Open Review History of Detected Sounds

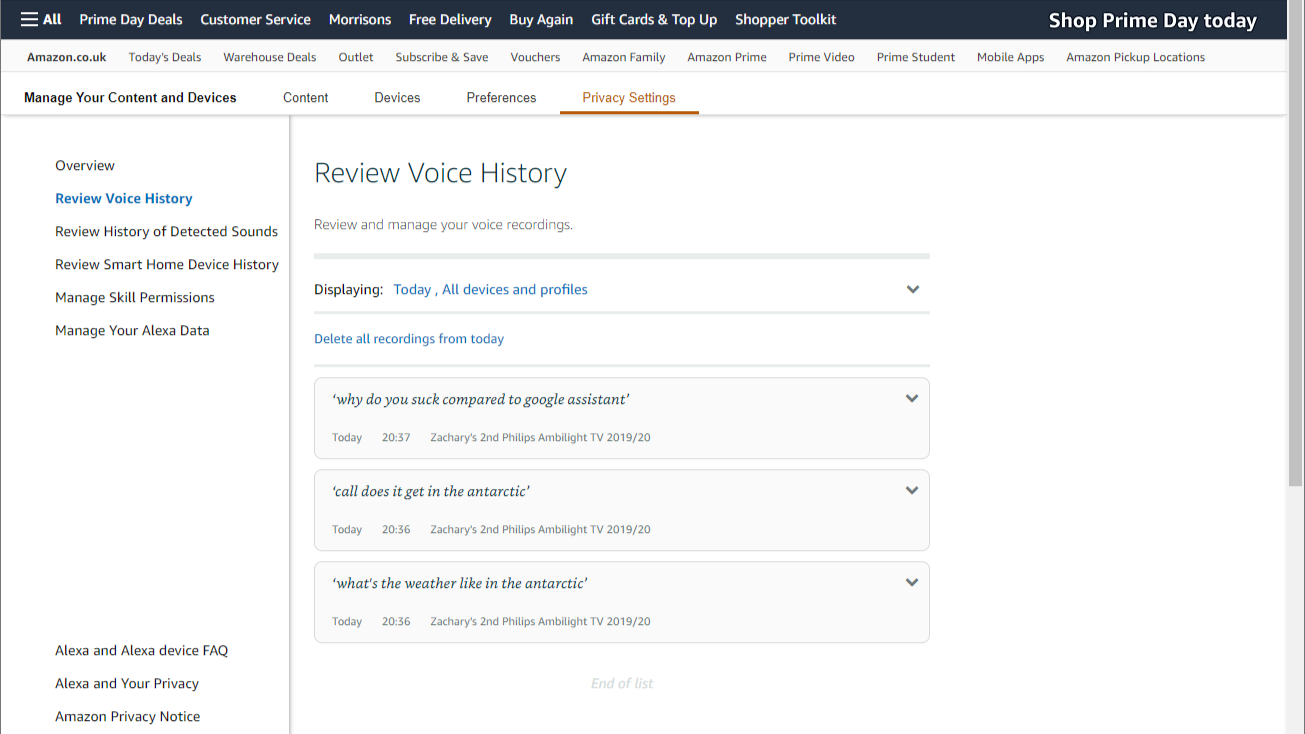(x=166, y=232)
